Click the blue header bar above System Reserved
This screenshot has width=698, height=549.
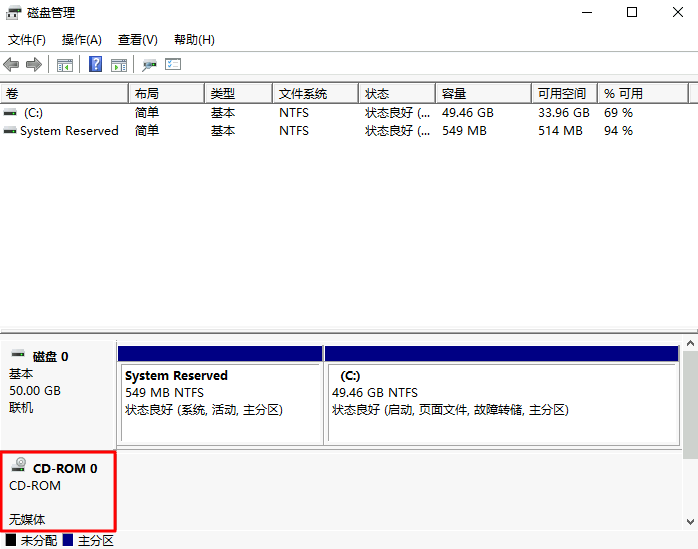pyautogui.click(x=220, y=354)
